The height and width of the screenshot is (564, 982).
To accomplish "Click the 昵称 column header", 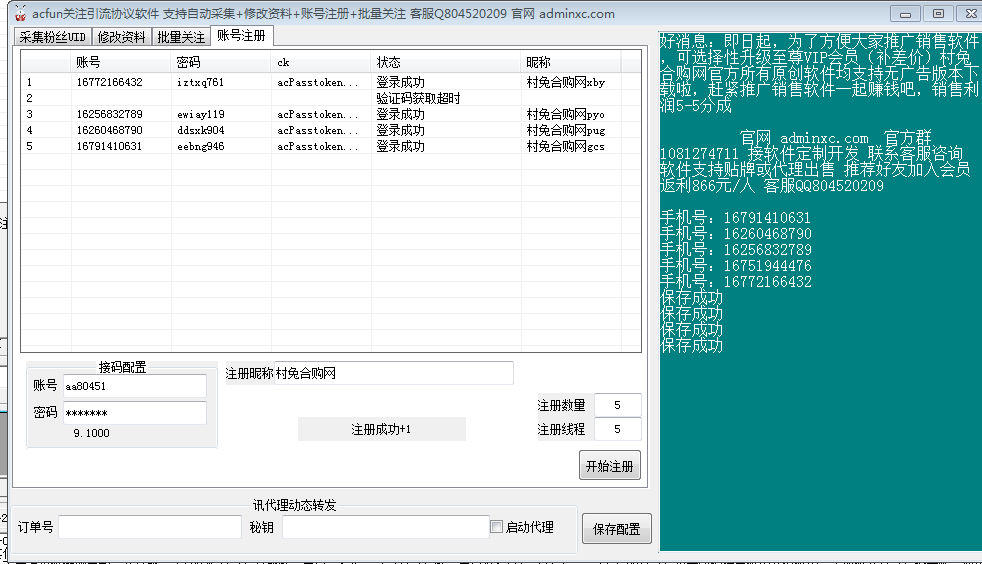I will click(x=580, y=62).
